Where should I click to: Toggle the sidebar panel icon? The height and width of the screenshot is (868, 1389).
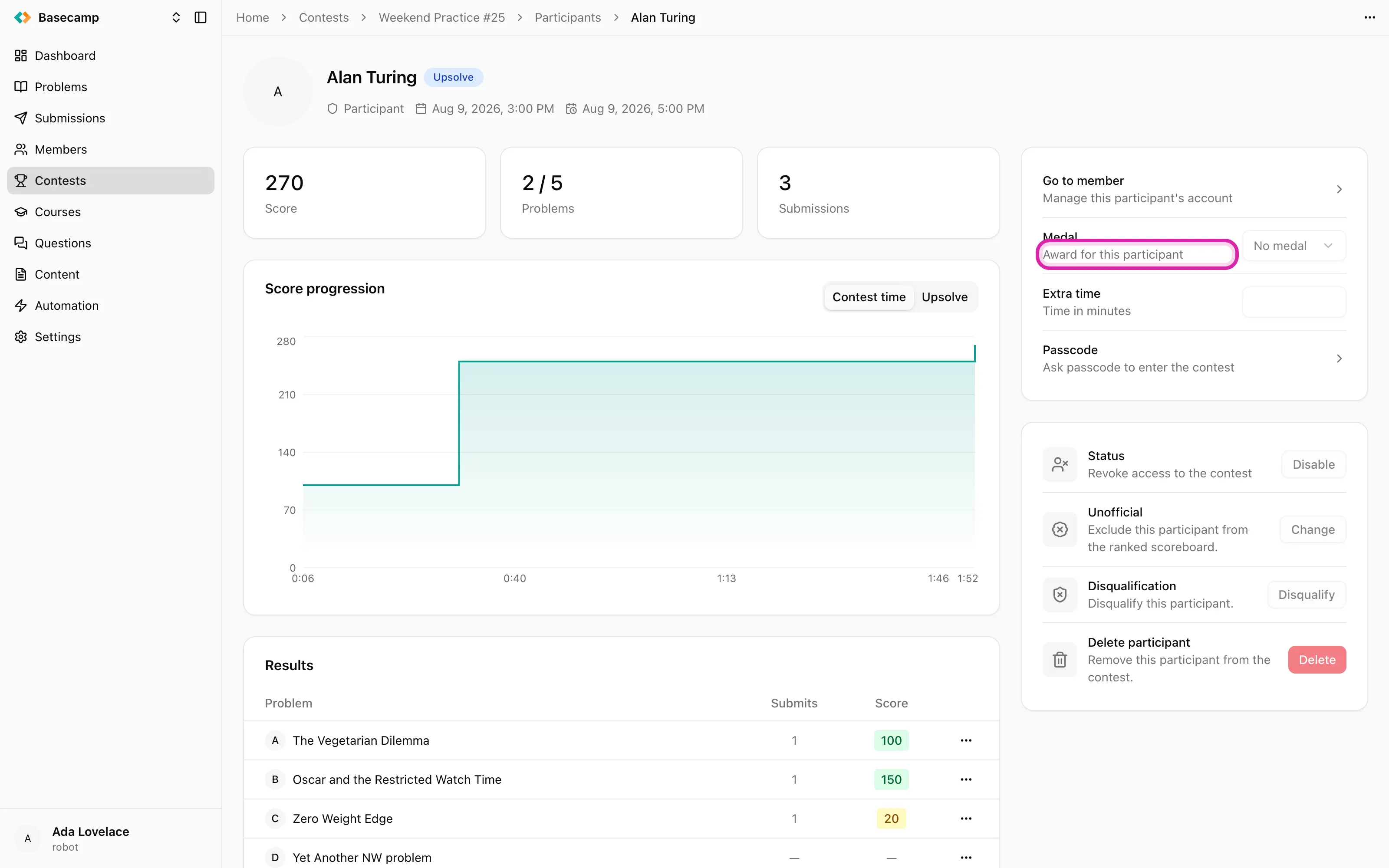pyautogui.click(x=200, y=17)
